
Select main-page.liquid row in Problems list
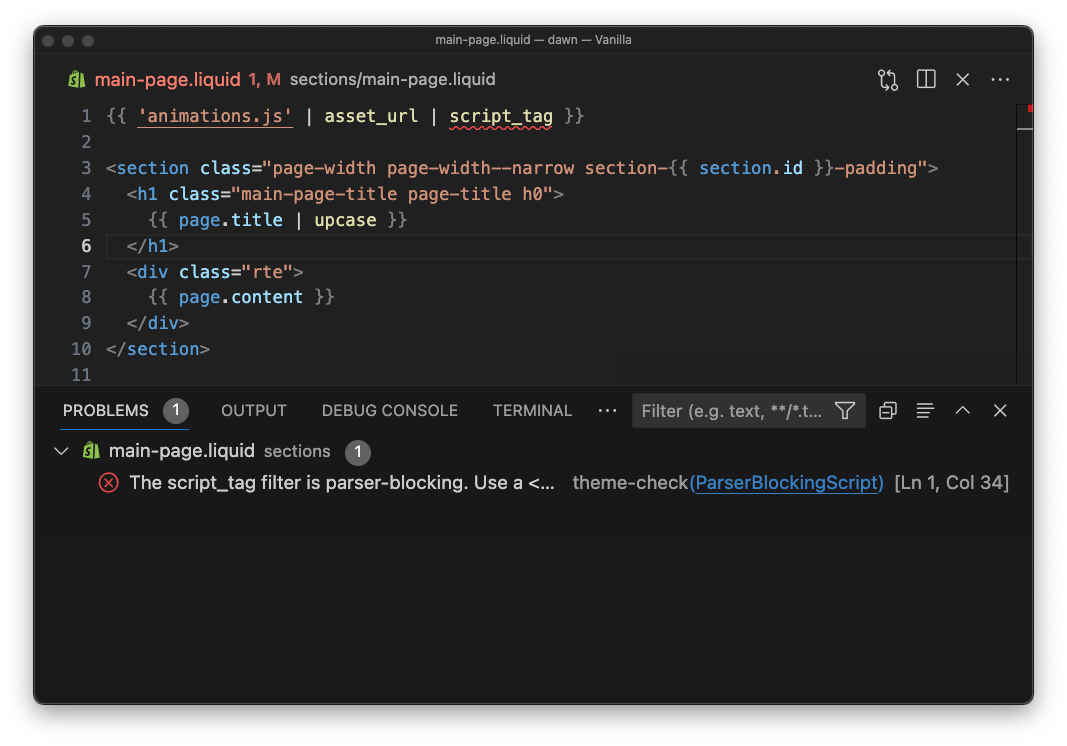click(533, 451)
